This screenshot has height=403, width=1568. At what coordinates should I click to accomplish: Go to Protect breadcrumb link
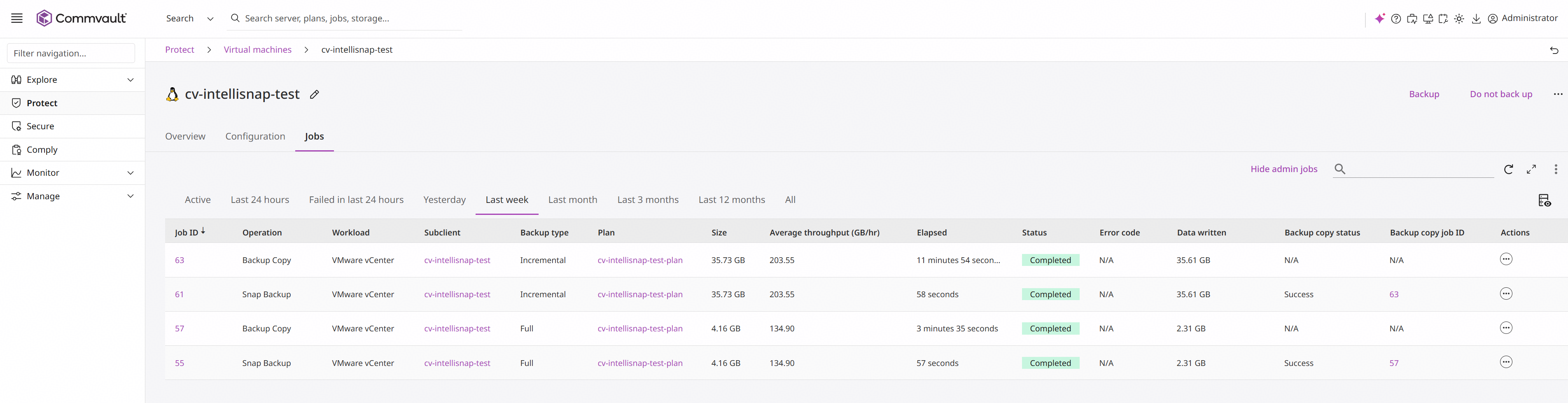[x=180, y=50]
